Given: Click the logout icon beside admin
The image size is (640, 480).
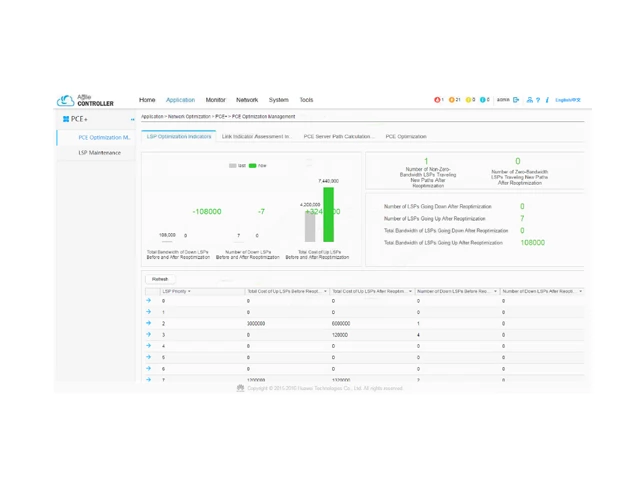Looking at the screenshot, I should (x=516, y=100).
